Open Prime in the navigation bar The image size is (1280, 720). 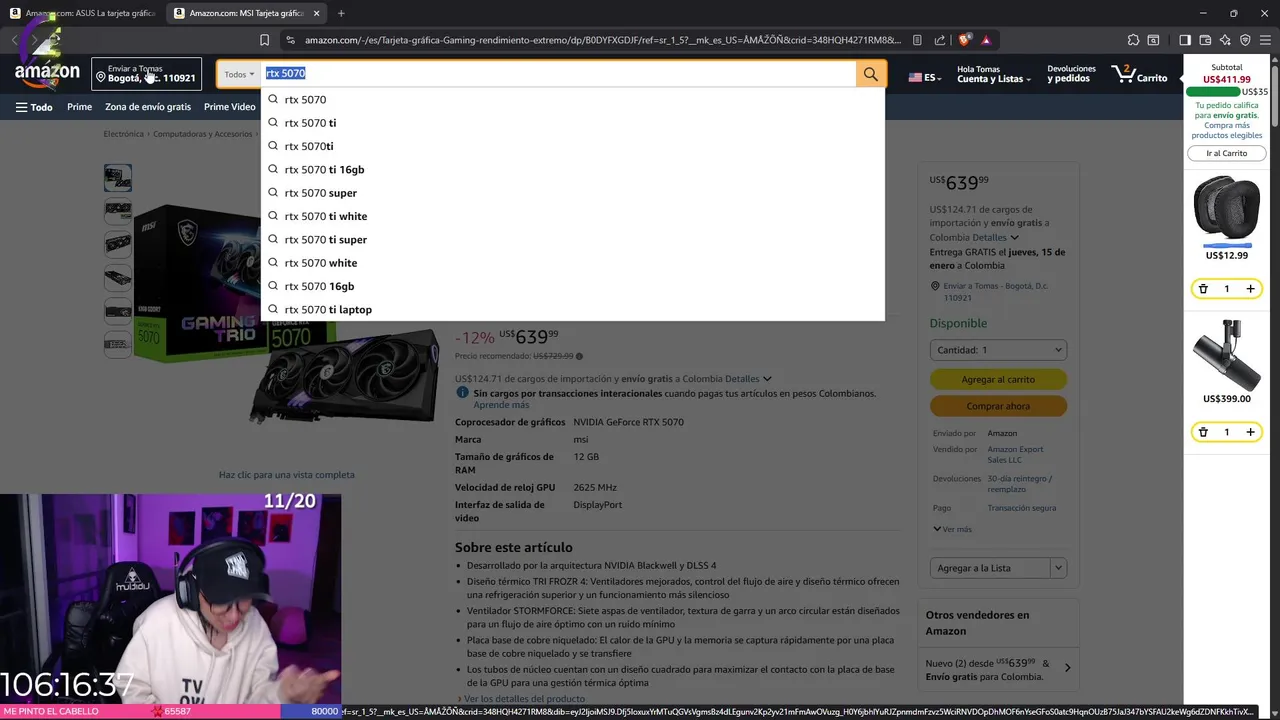pos(79,107)
